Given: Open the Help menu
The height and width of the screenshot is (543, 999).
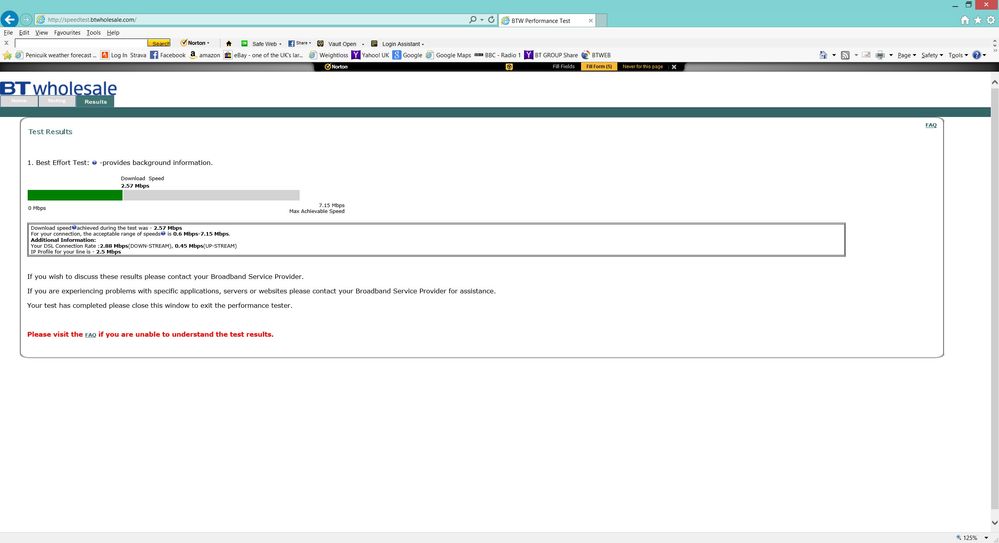Looking at the screenshot, I should [x=113, y=33].
